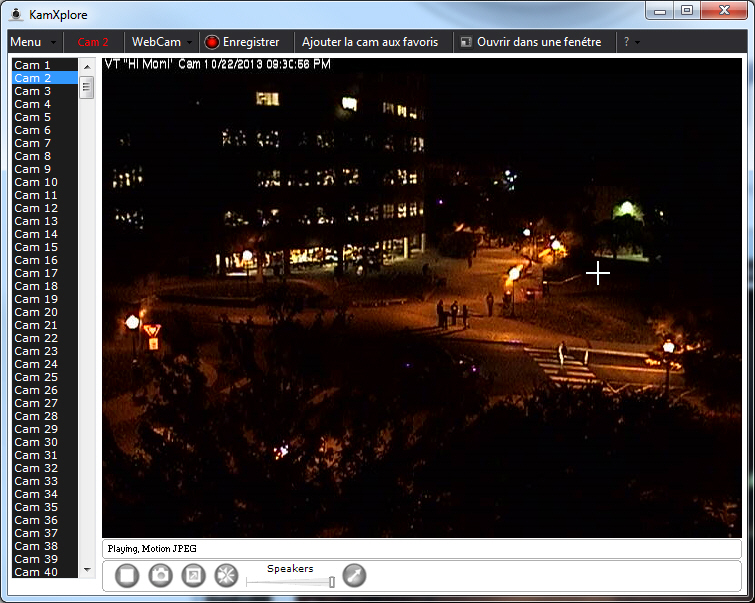Select Cam 26 entry
Image resolution: width=755 pixels, height=603 pixels.
[45, 390]
